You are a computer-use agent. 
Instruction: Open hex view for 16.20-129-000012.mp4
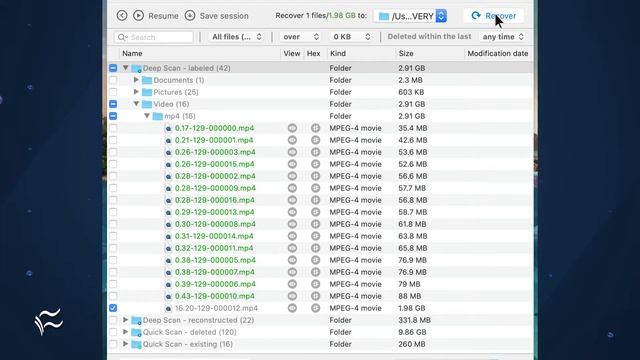click(316, 308)
